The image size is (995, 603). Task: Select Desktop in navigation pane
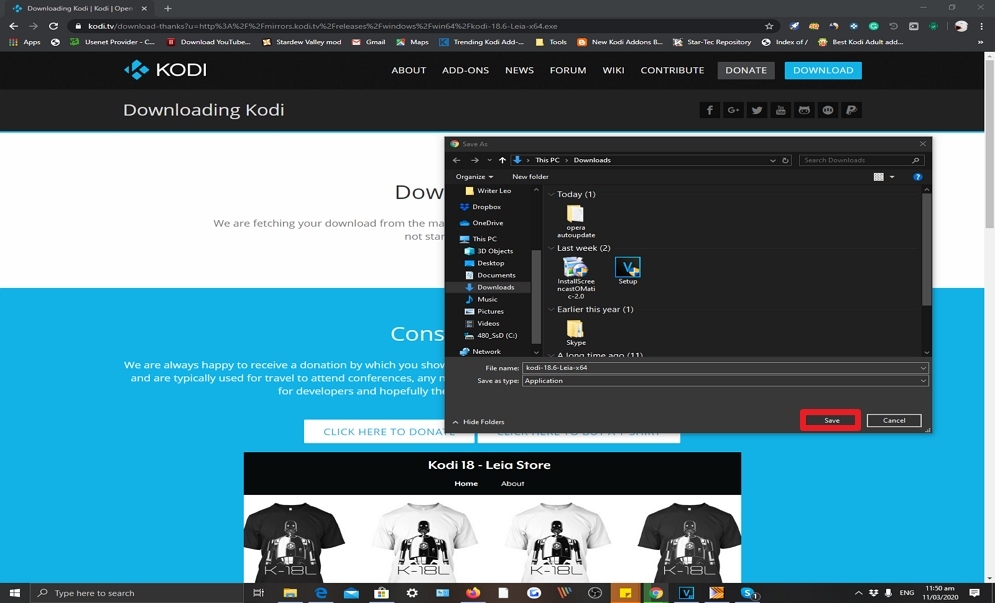coord(484,263)
